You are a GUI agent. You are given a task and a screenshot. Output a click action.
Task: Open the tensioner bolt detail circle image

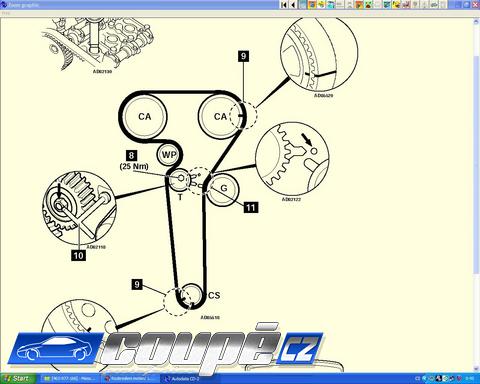click(x=79, y=208)
